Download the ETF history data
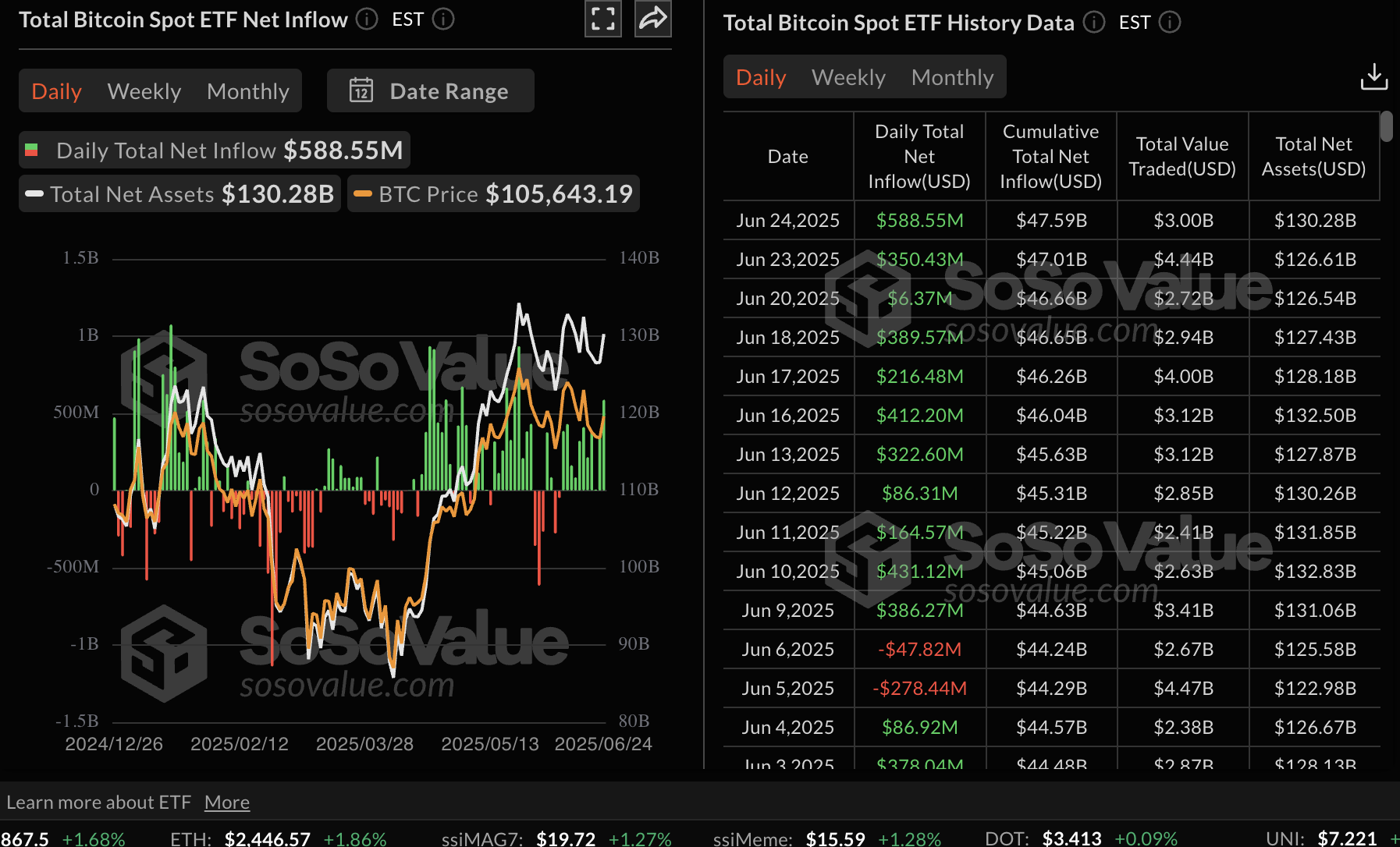The width and height of the screenshot is (1400, 847). [1374, 76]
